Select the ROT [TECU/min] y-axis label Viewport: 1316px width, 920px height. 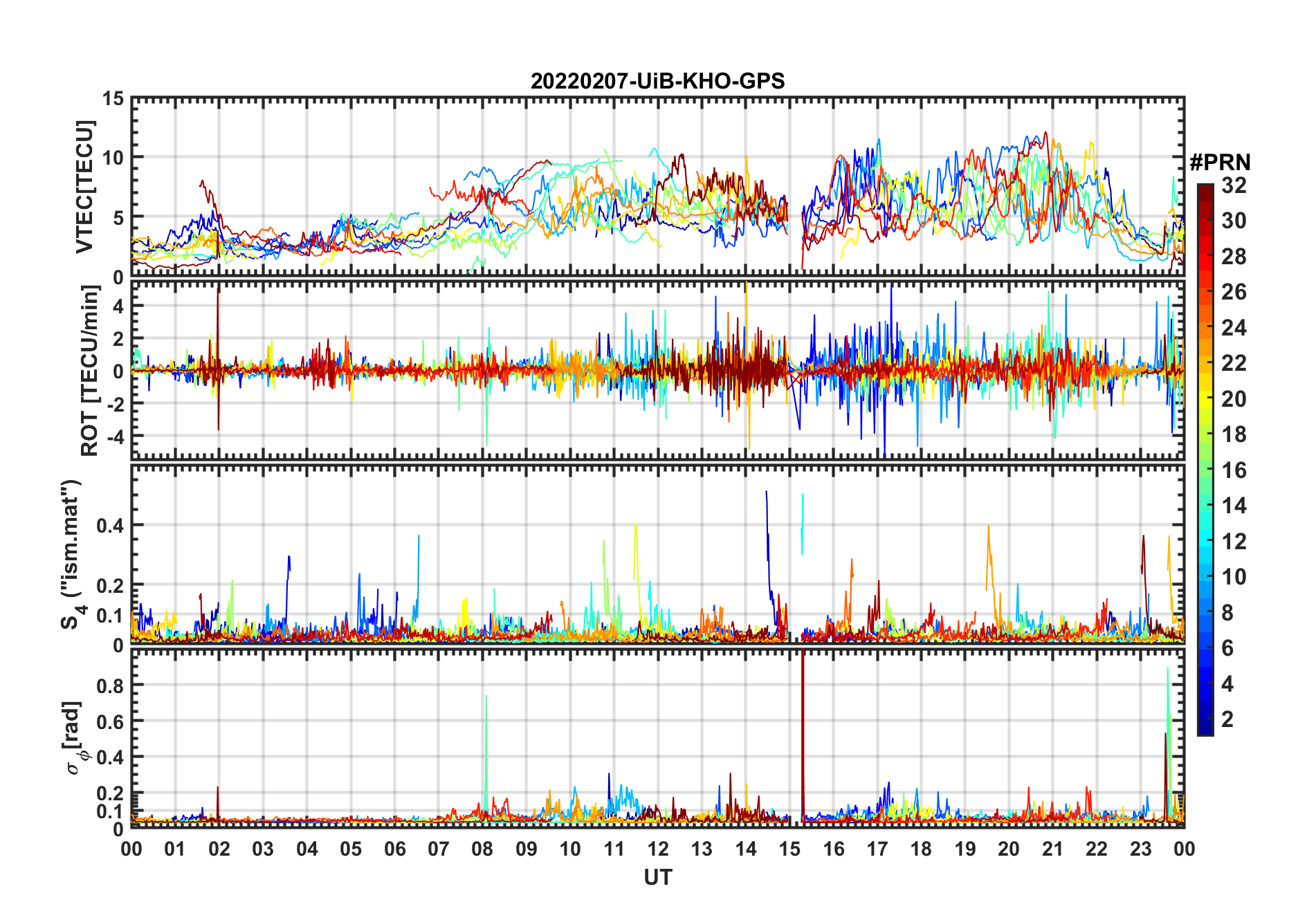click(89, 371)
